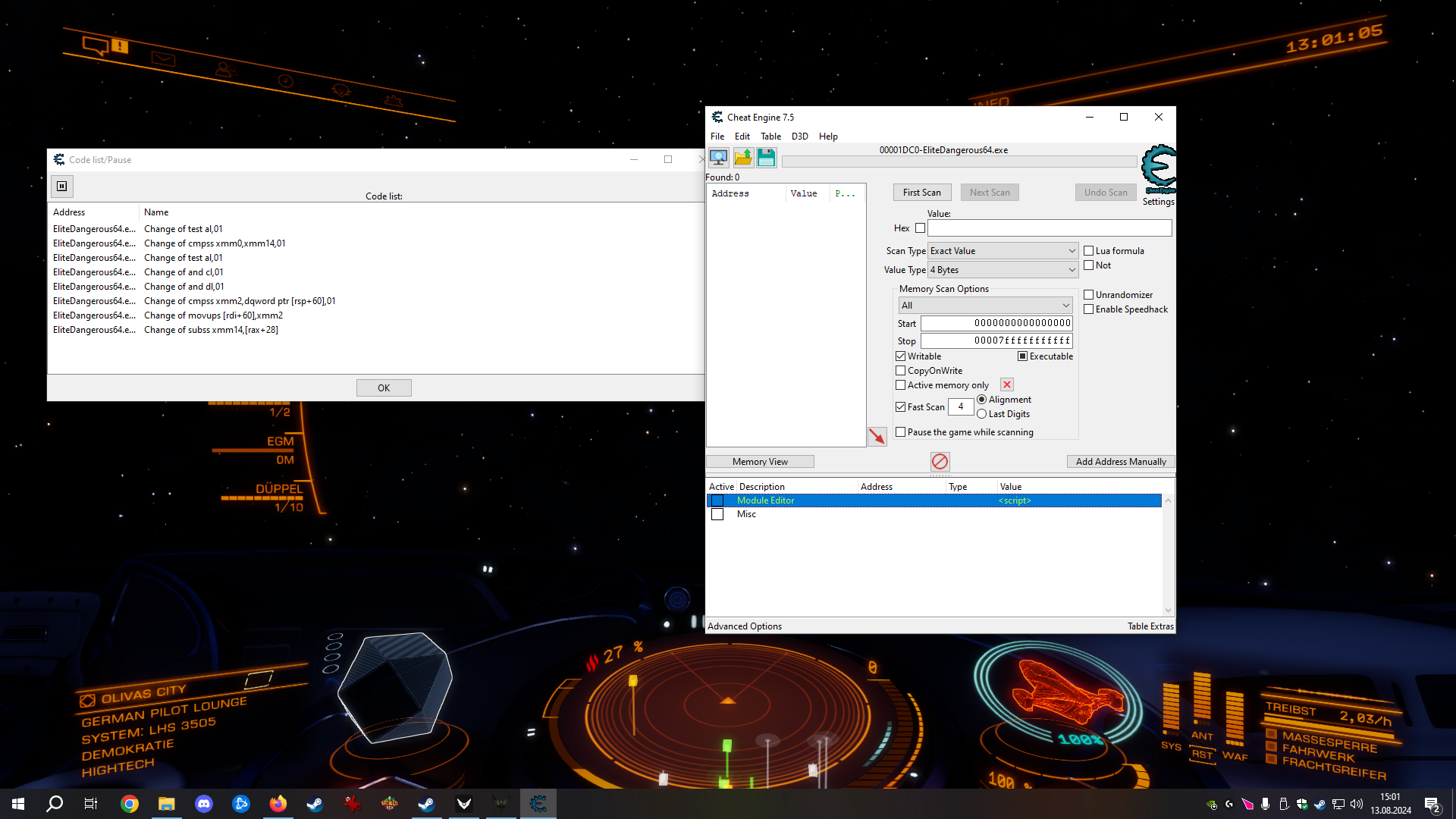This screenshot has height=819, width=1456.
Task: Click the pause icon in Code list window
Action: (x=62, y=186)
